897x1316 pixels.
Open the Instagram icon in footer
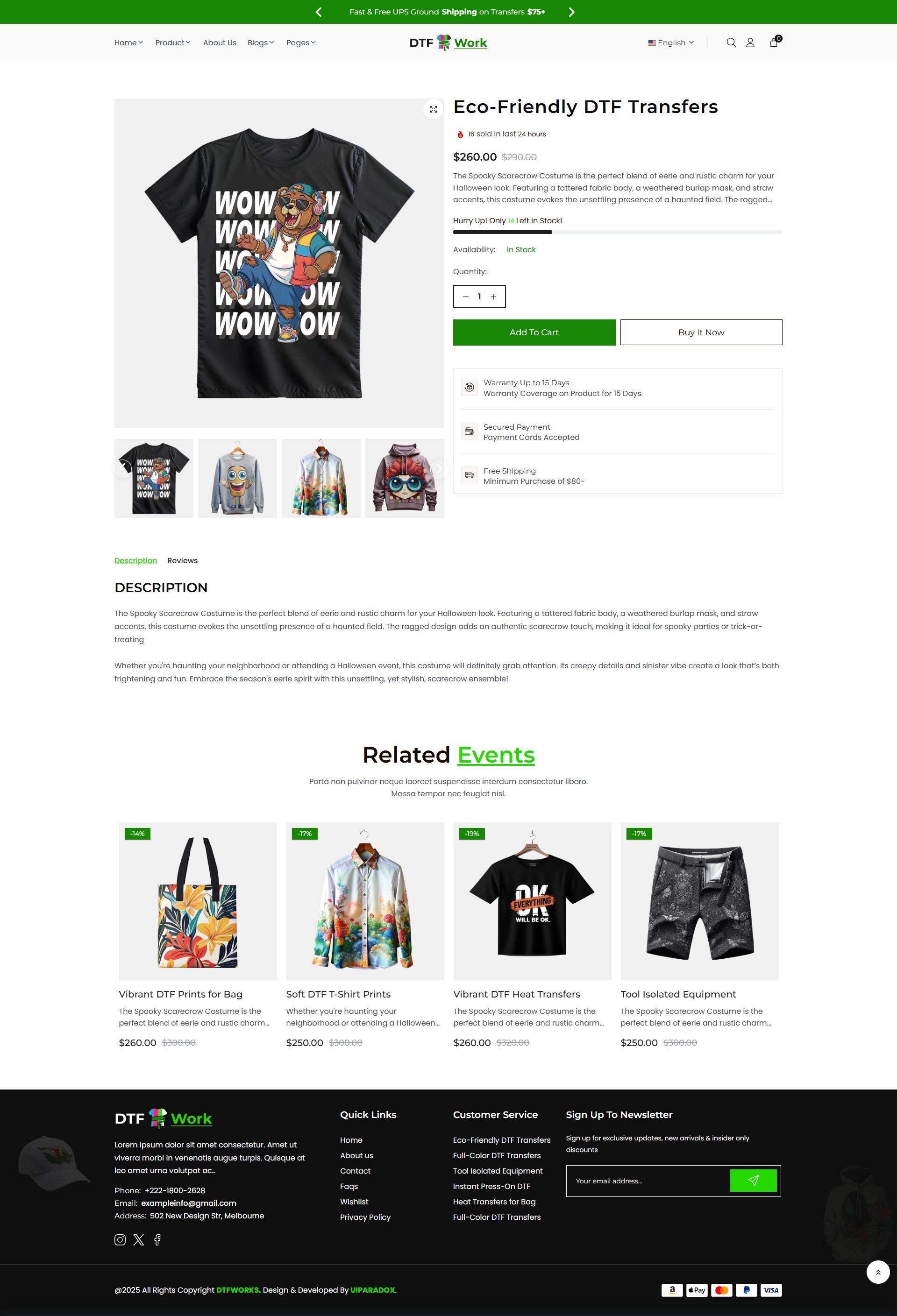click(x=120, y=1239)
